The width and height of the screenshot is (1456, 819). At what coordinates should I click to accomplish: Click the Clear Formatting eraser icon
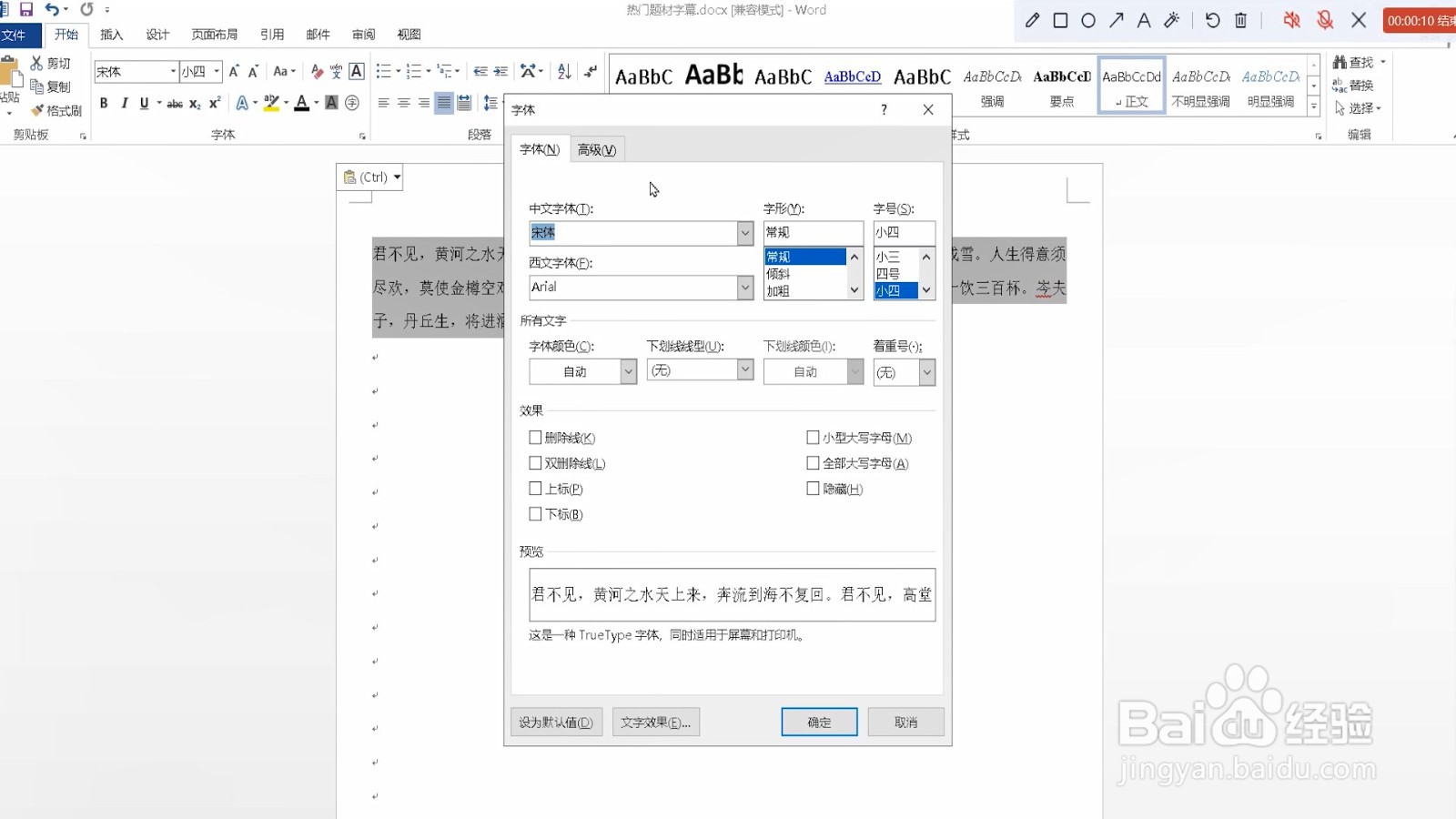(317, 71)
